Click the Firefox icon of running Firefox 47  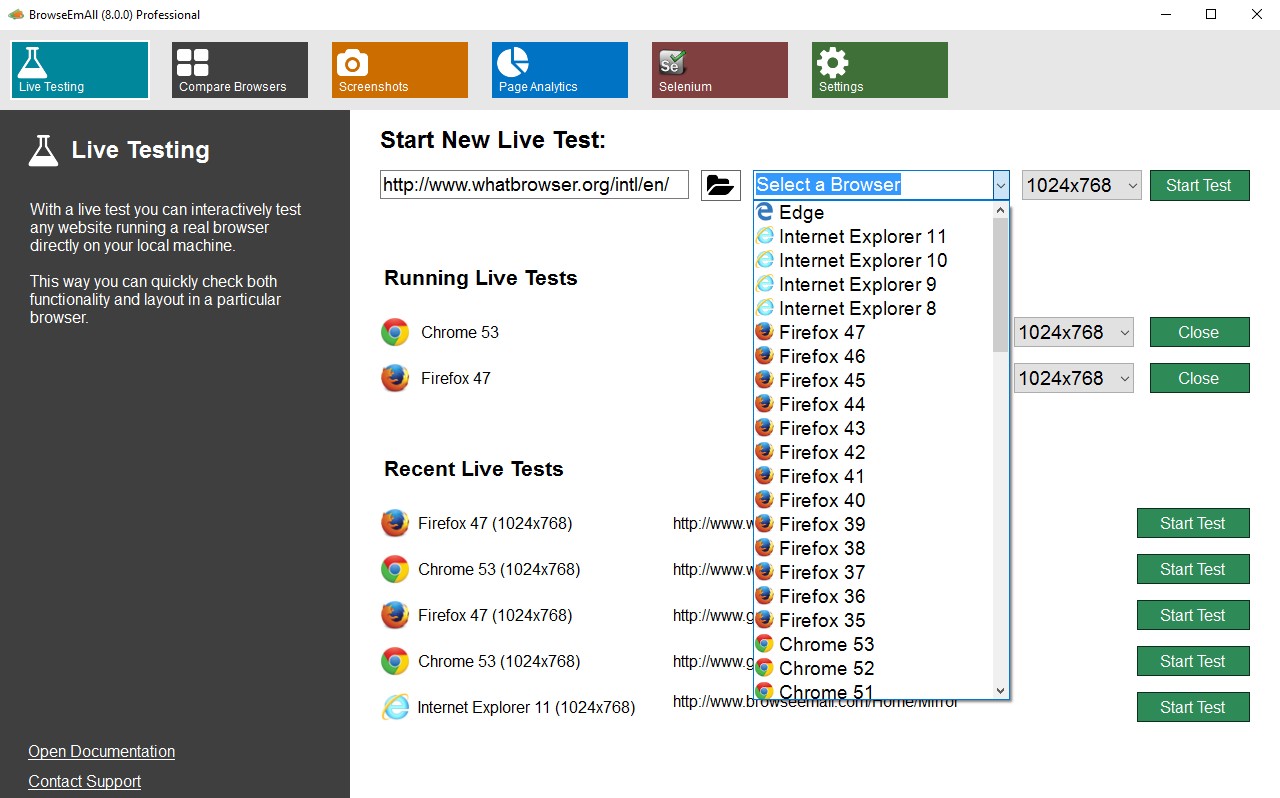(395, 378)
